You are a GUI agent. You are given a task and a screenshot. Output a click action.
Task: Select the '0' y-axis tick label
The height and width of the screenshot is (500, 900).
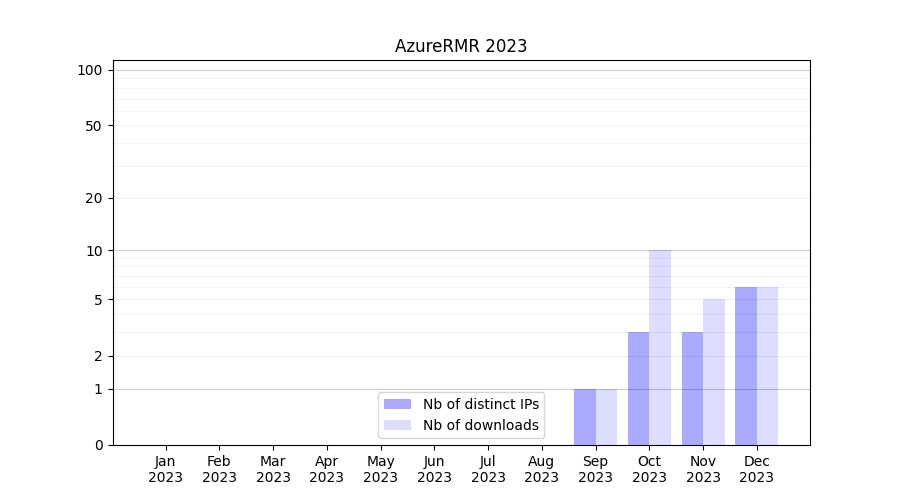click(98, 445)
